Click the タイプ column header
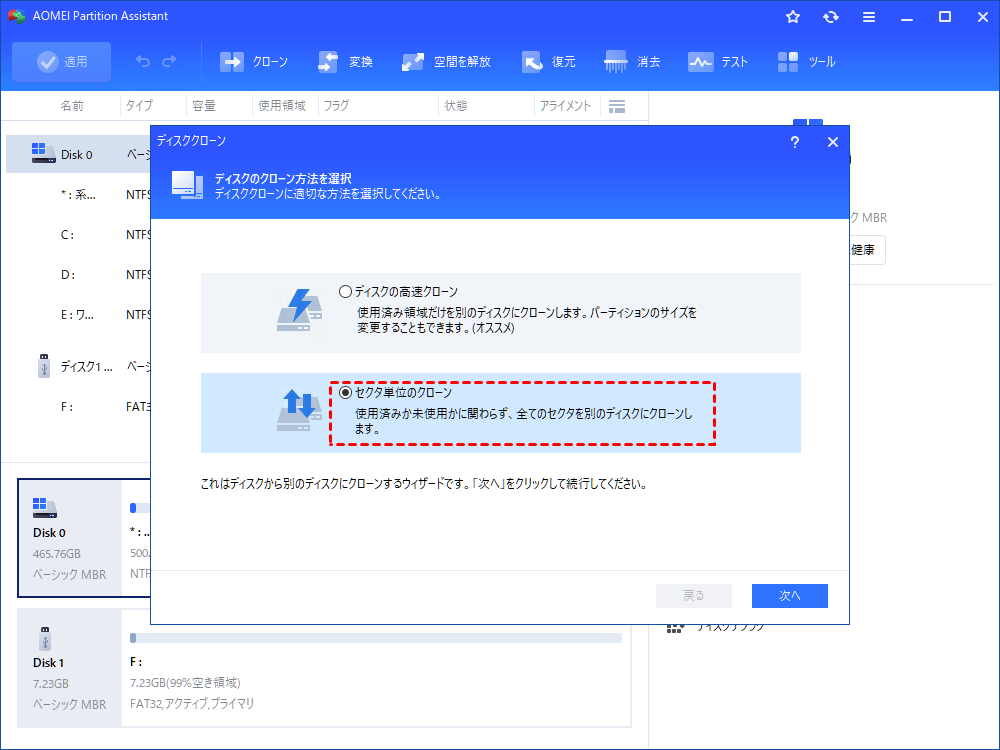The height and width of the screenshot is (750, 1000). point(139,106)
